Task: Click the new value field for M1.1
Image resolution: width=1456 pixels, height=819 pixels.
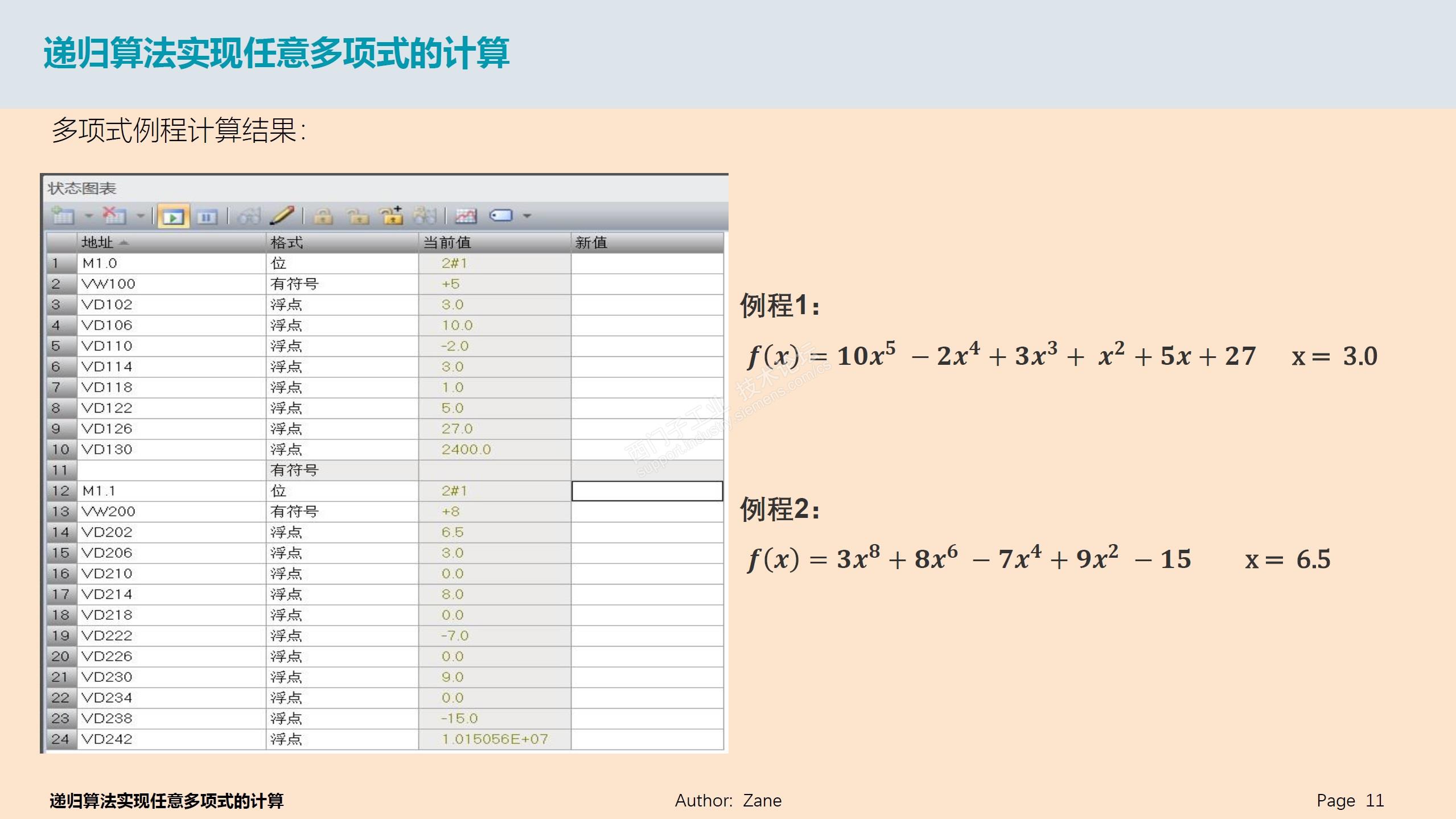Action: 647,491
